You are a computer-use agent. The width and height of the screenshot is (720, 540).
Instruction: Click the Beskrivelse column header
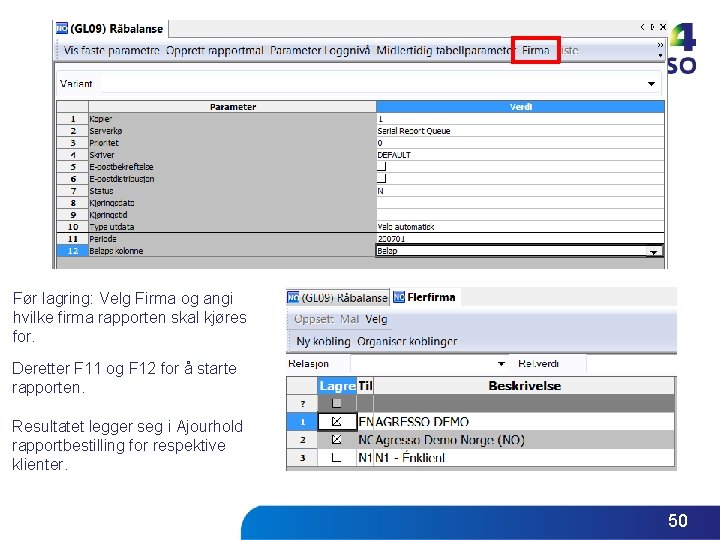point(524,386)
